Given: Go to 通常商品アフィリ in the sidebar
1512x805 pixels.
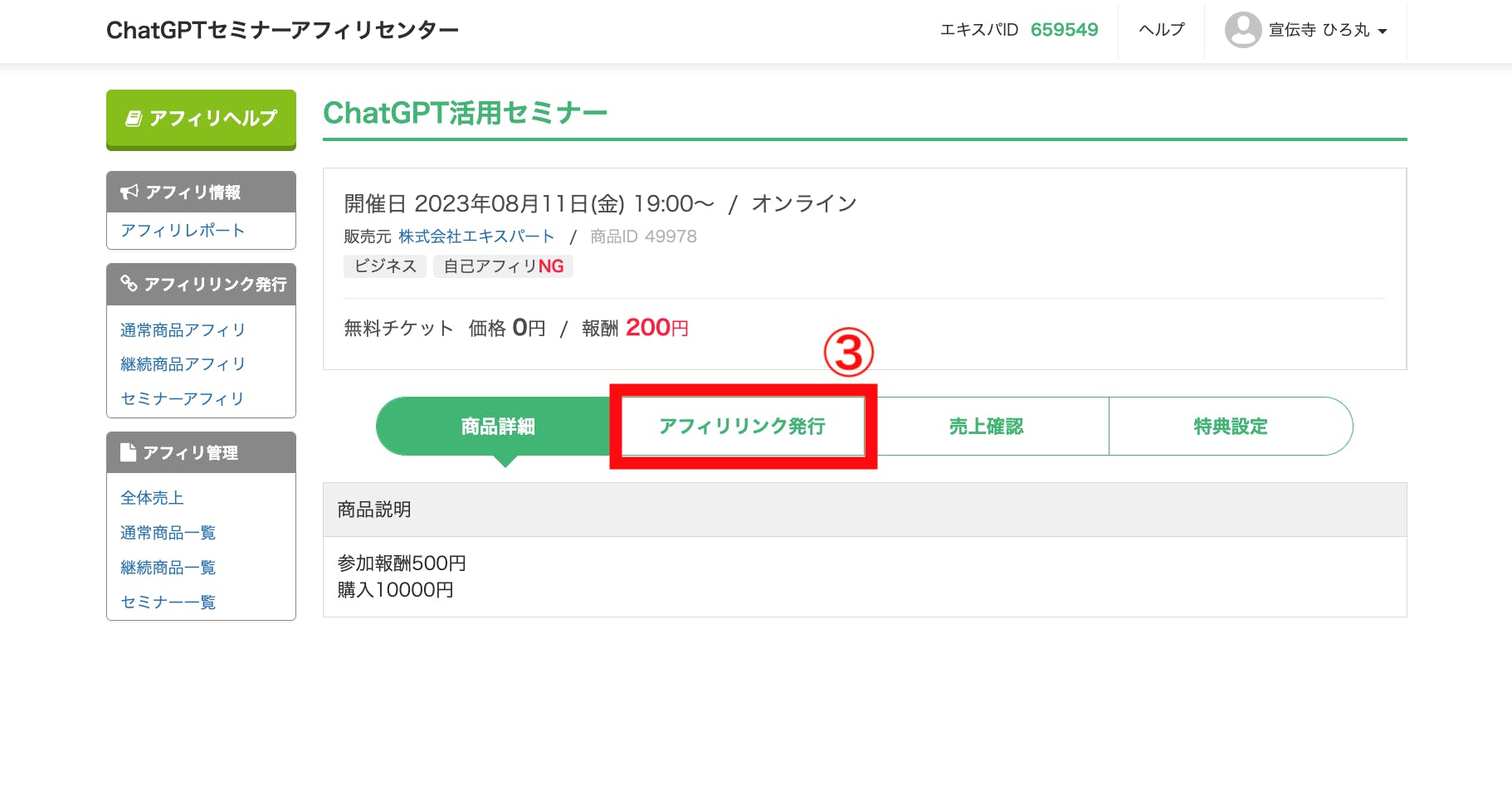Looking at the screenshot, I should pos(183,330).
